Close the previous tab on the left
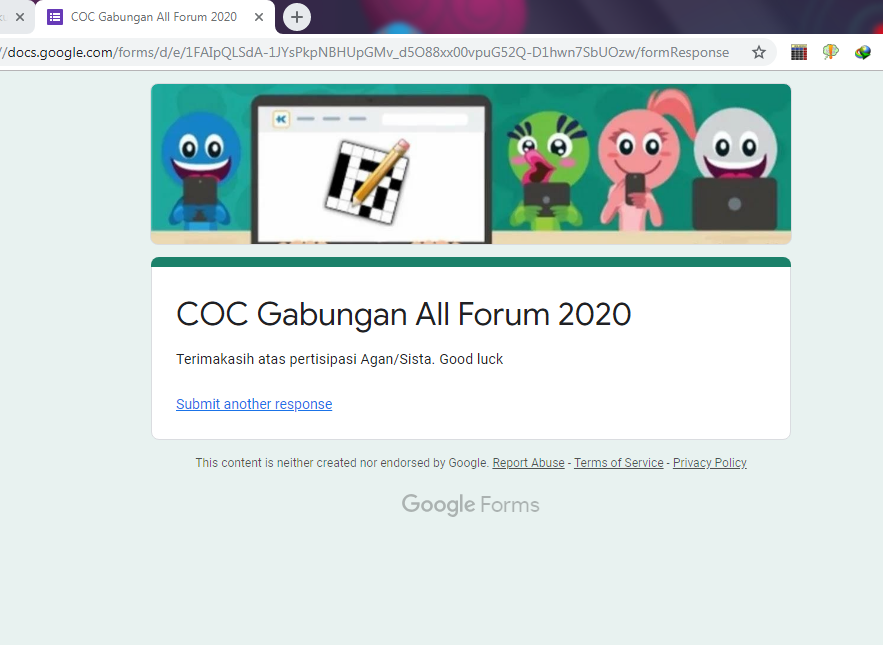 pyautogui.click(x=20, y=17)
